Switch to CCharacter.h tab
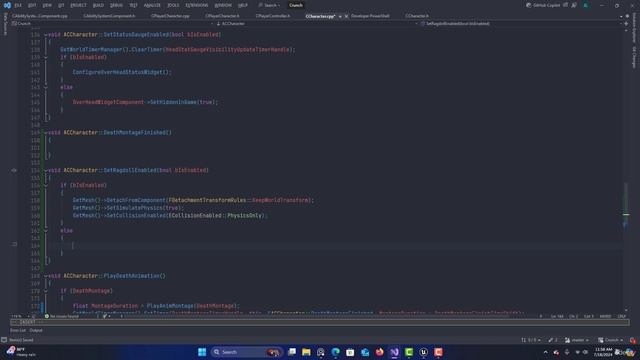Viewport: 640px width, 360px height. point(417,16)
